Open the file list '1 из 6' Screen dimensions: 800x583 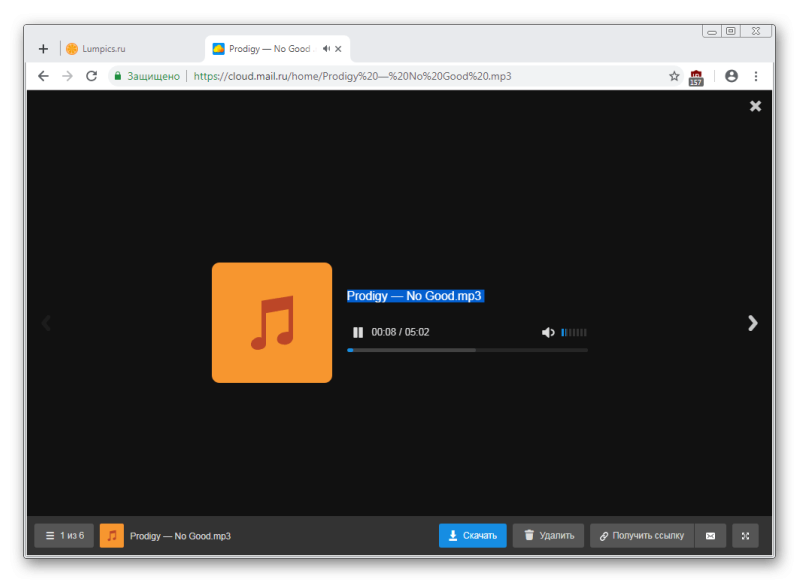coord(64,536)
